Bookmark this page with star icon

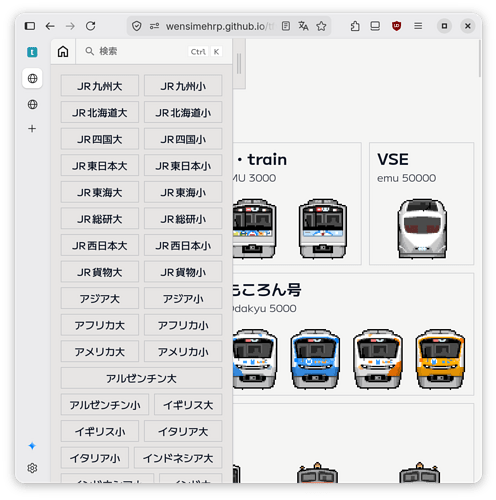click(321, 26)
